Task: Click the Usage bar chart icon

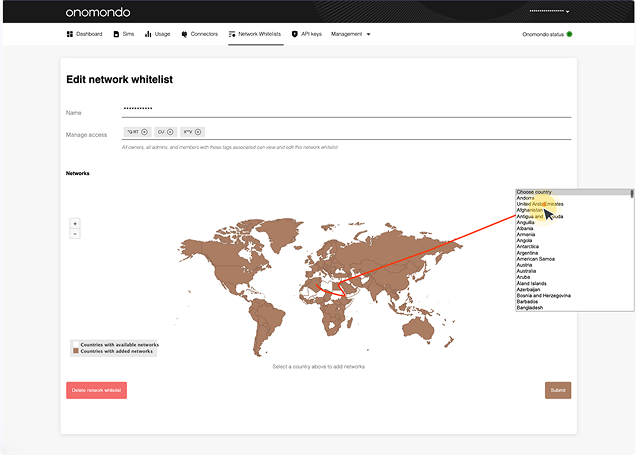Action: (x=148, y=34)
